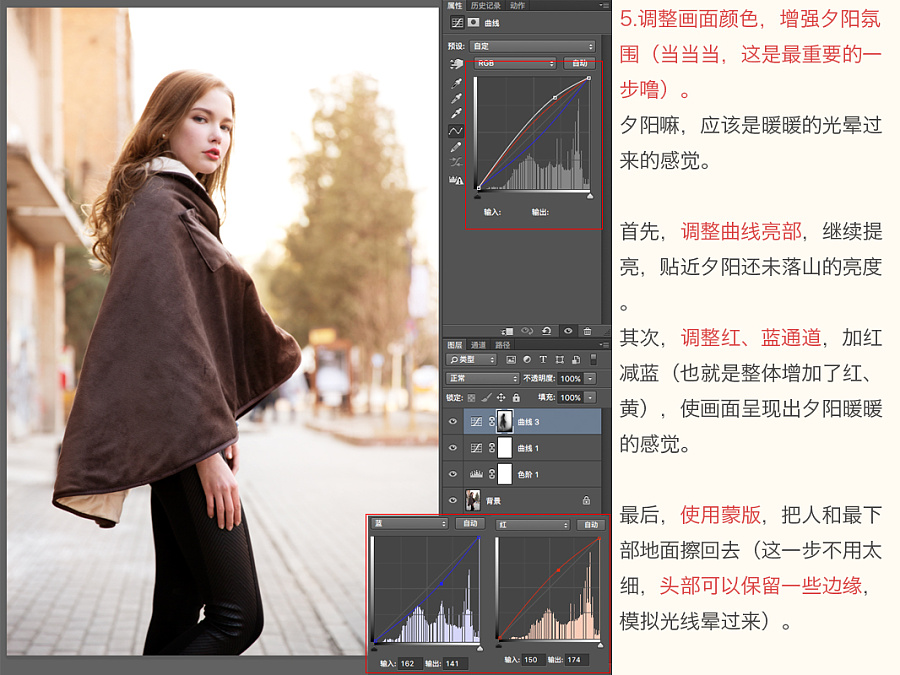
Task: Click the smooth curve values icon
Action: 456,162
